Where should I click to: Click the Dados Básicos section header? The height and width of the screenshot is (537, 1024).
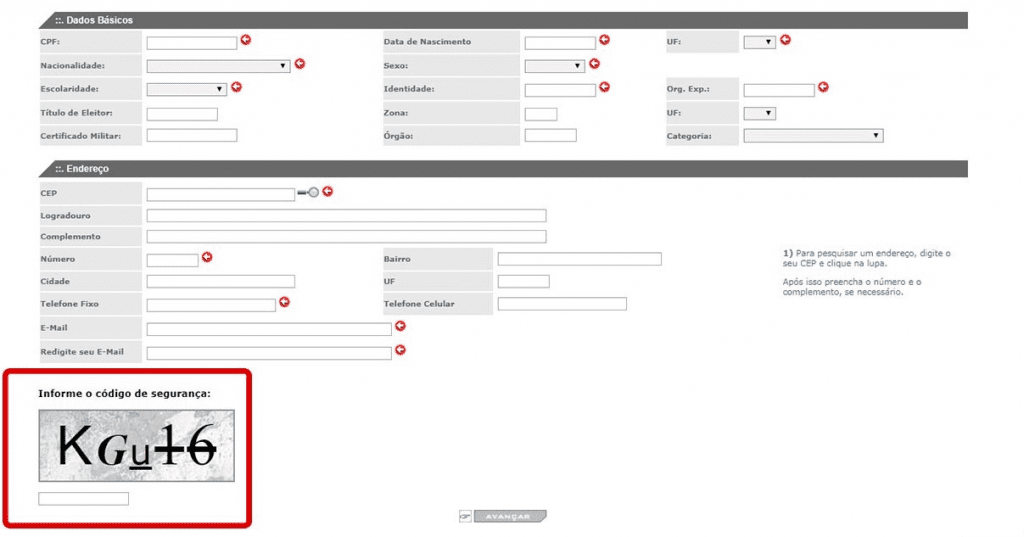503,20
